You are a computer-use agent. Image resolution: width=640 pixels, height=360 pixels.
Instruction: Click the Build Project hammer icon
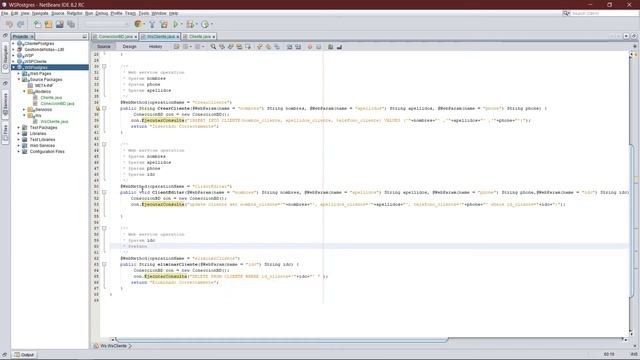(152, 24)
